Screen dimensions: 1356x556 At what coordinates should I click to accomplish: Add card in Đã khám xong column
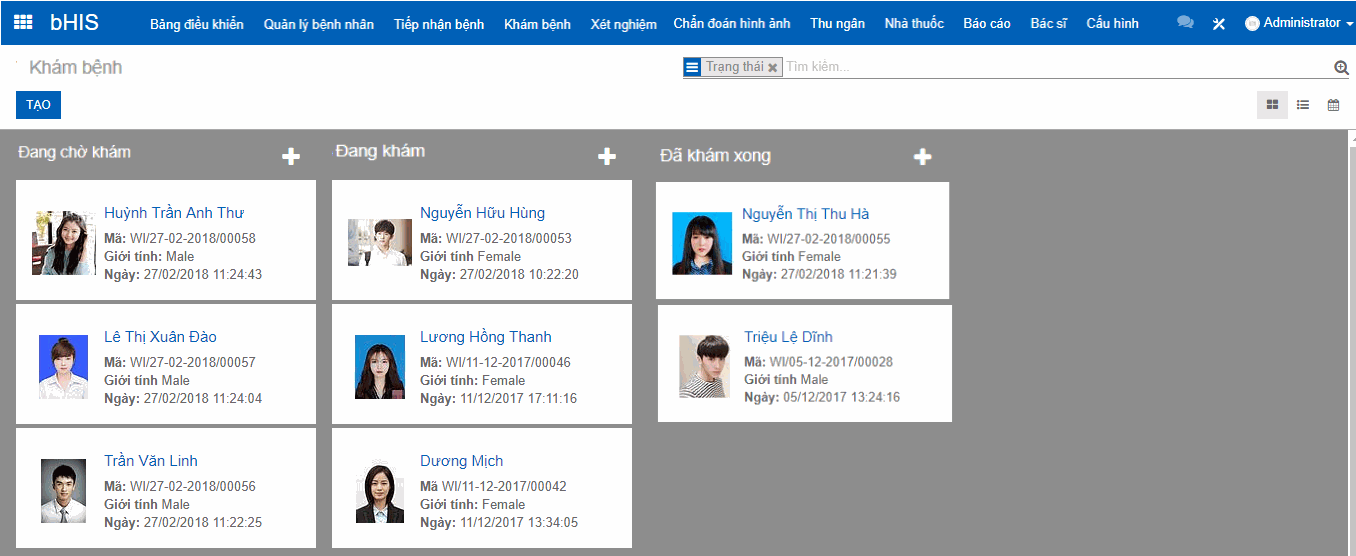coord(923,156)
